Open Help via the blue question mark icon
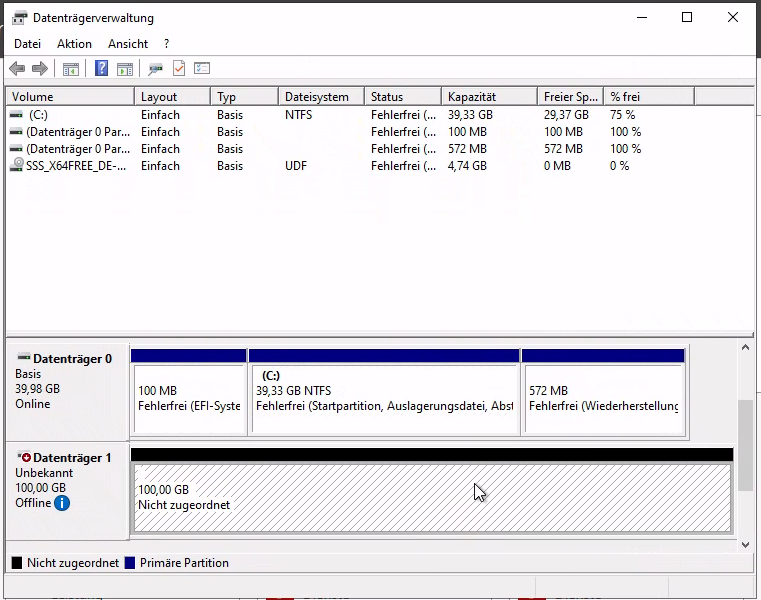The width and height of the screenshot is (761, 600). 101,69
